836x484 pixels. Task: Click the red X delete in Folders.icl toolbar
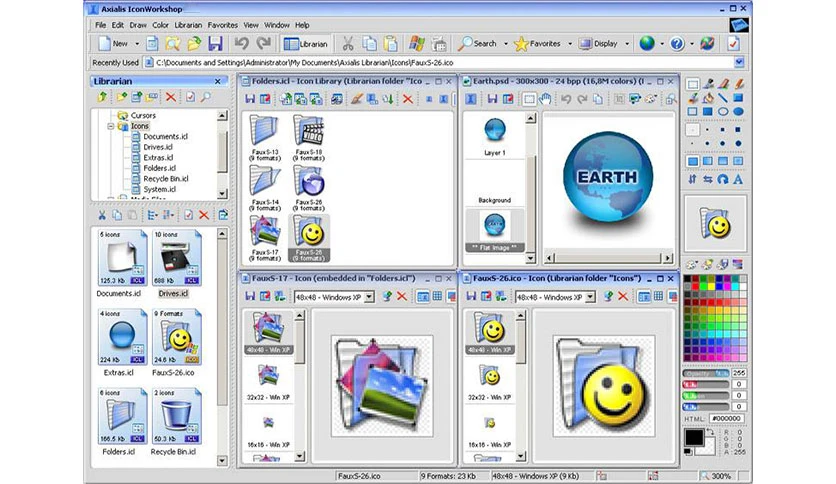408,99
